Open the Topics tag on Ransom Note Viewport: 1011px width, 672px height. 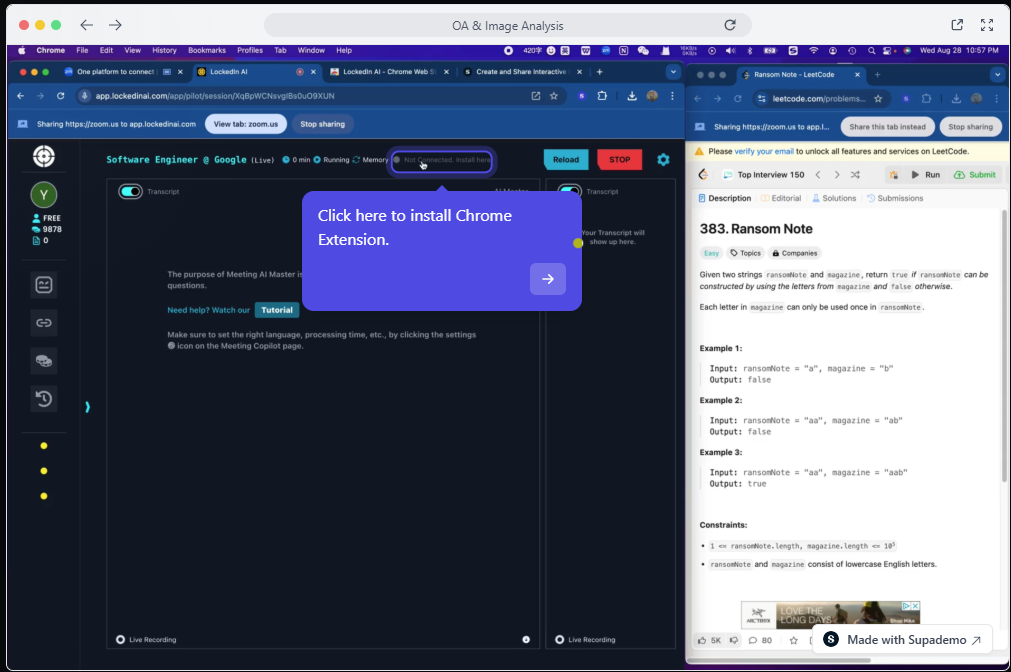tap(745, 253)
